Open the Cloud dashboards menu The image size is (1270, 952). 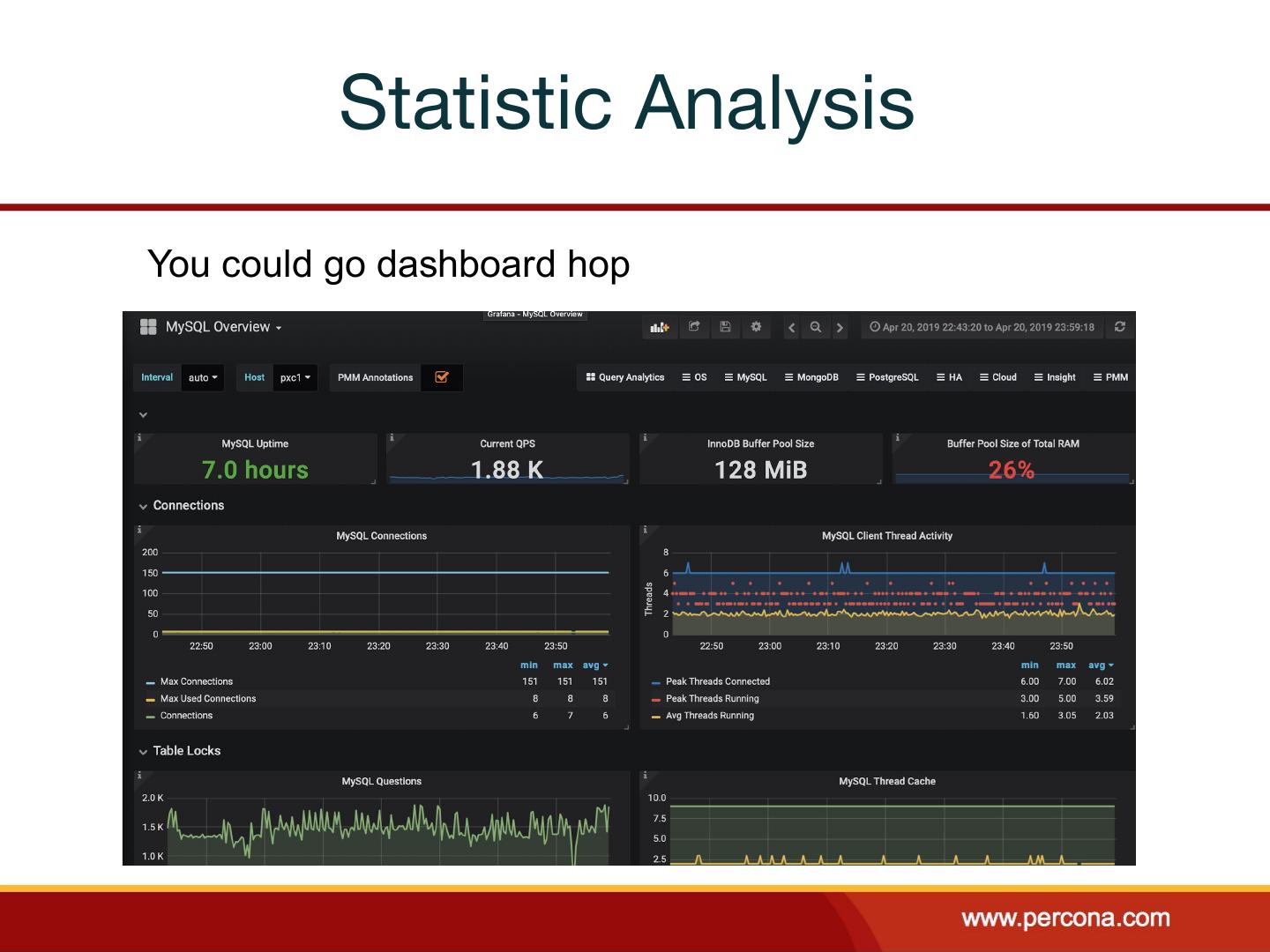(x=998, y=377)
